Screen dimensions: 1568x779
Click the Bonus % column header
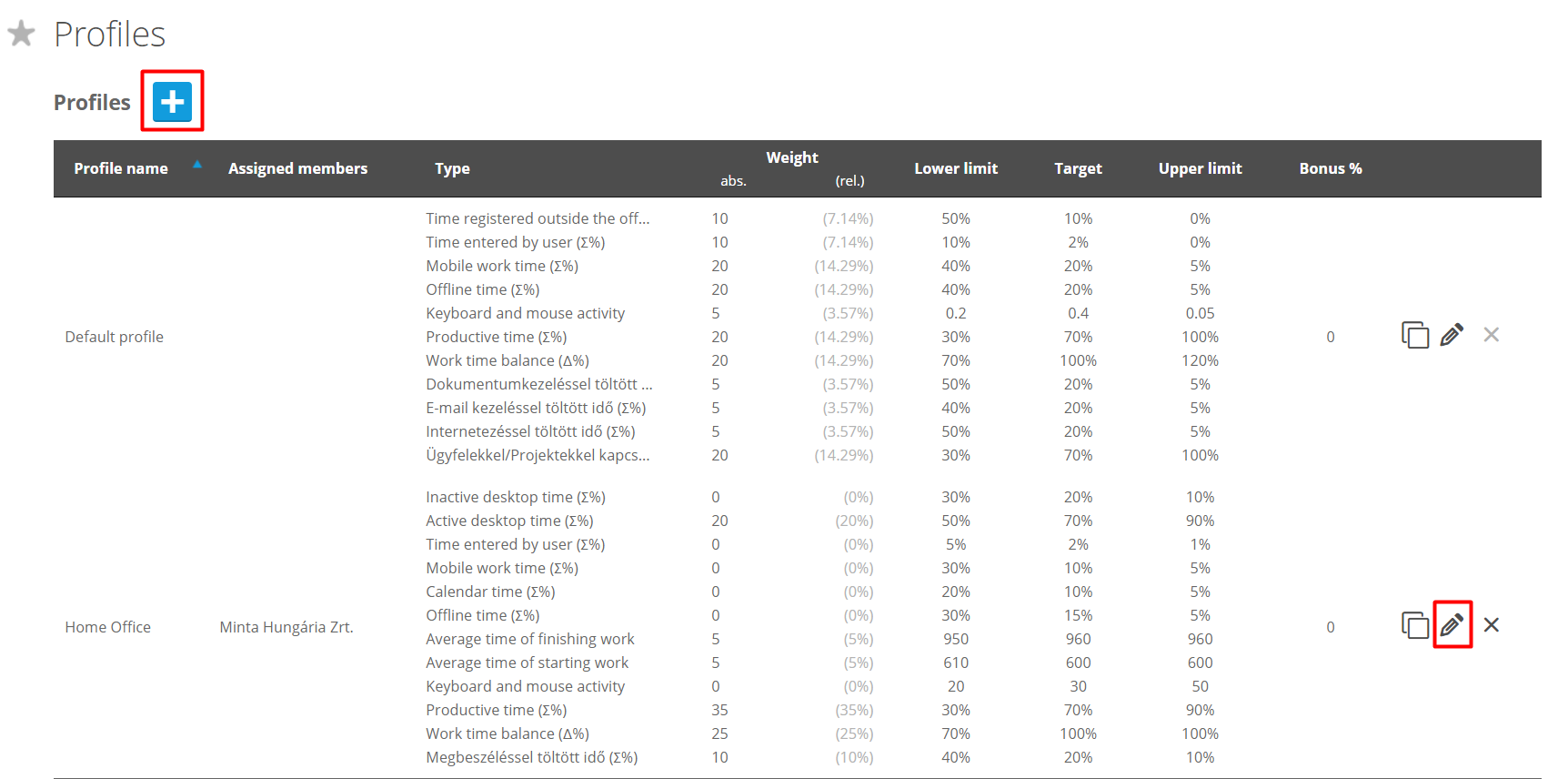tap(1330, 168)
